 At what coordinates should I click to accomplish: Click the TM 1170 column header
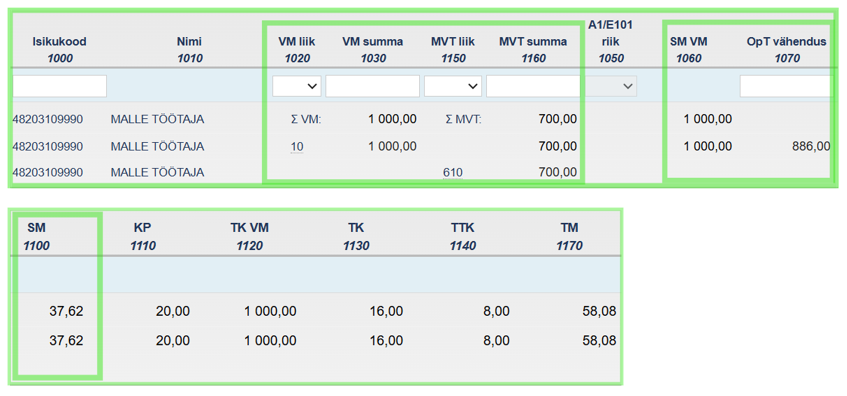tap(569, 237)
